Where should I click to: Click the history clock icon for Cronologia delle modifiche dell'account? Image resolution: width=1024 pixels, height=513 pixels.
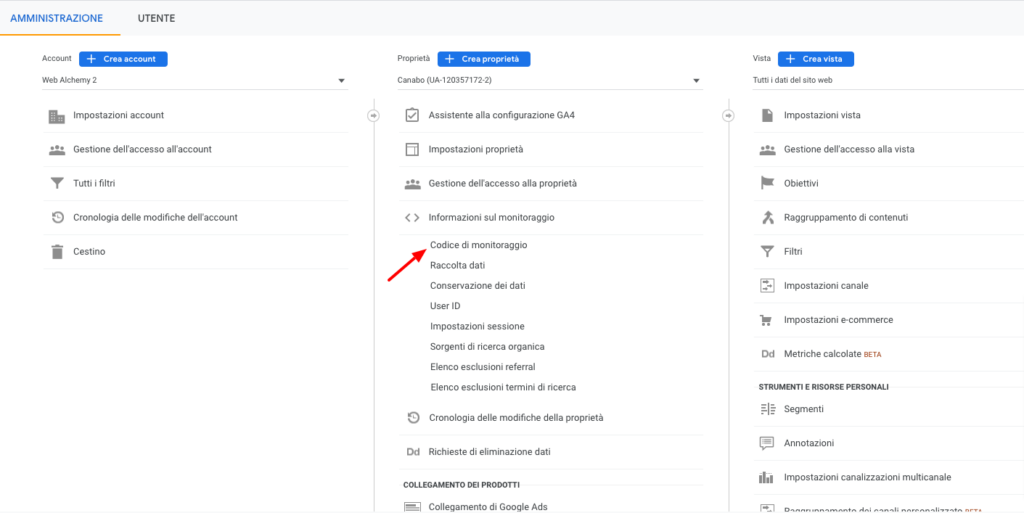pos(57,217)
